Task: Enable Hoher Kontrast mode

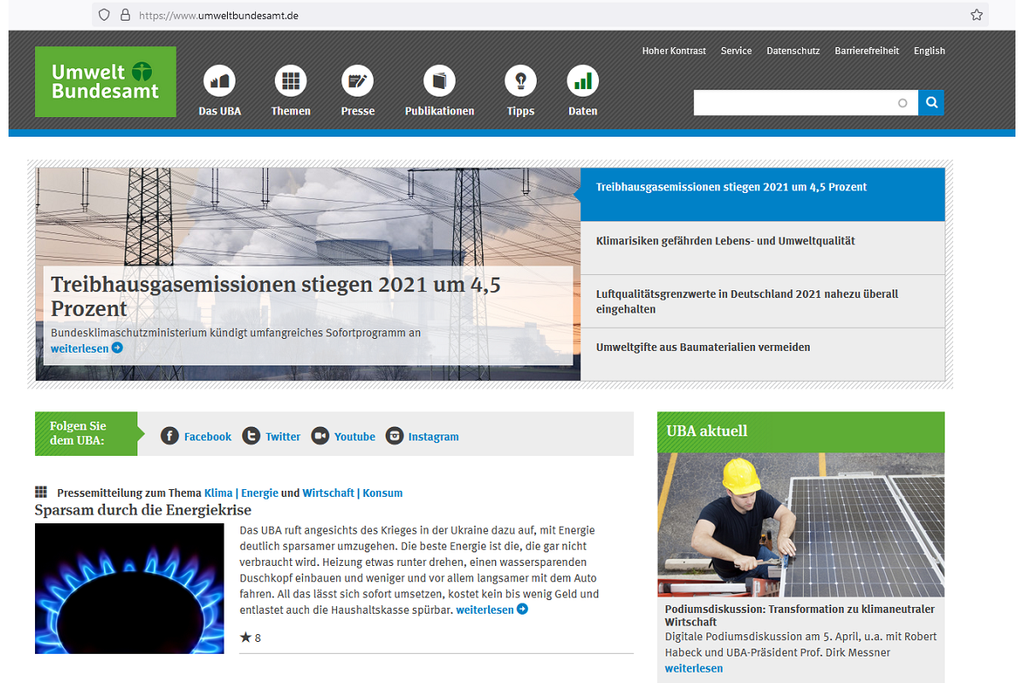Action: 673,51
